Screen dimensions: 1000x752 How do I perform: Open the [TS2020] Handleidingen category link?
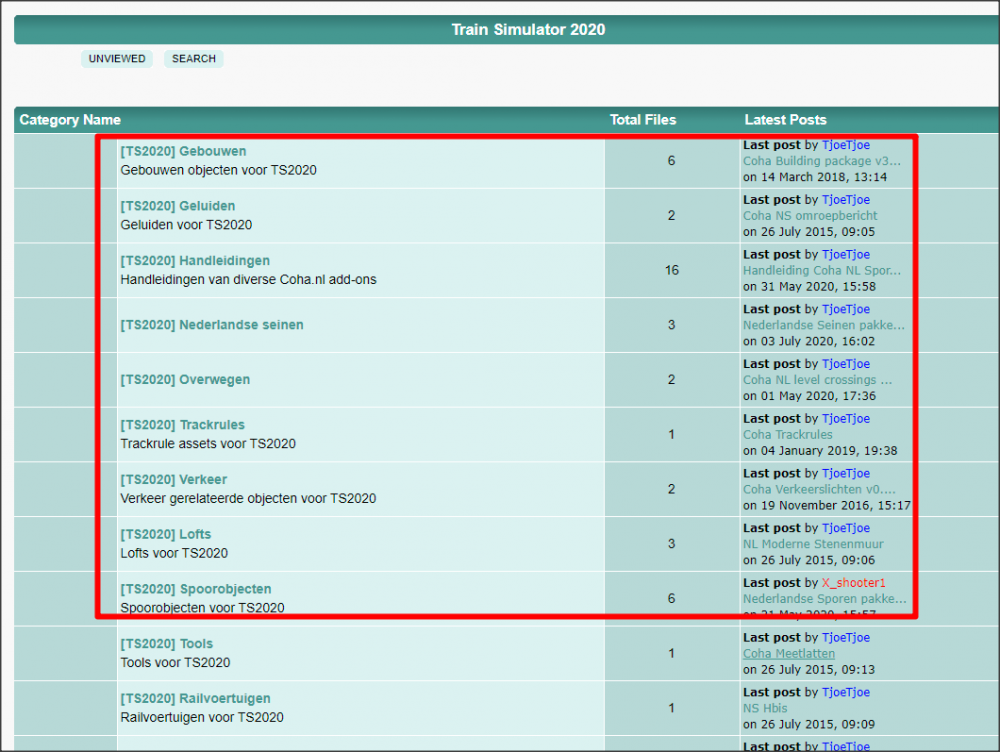click(195, 261)
